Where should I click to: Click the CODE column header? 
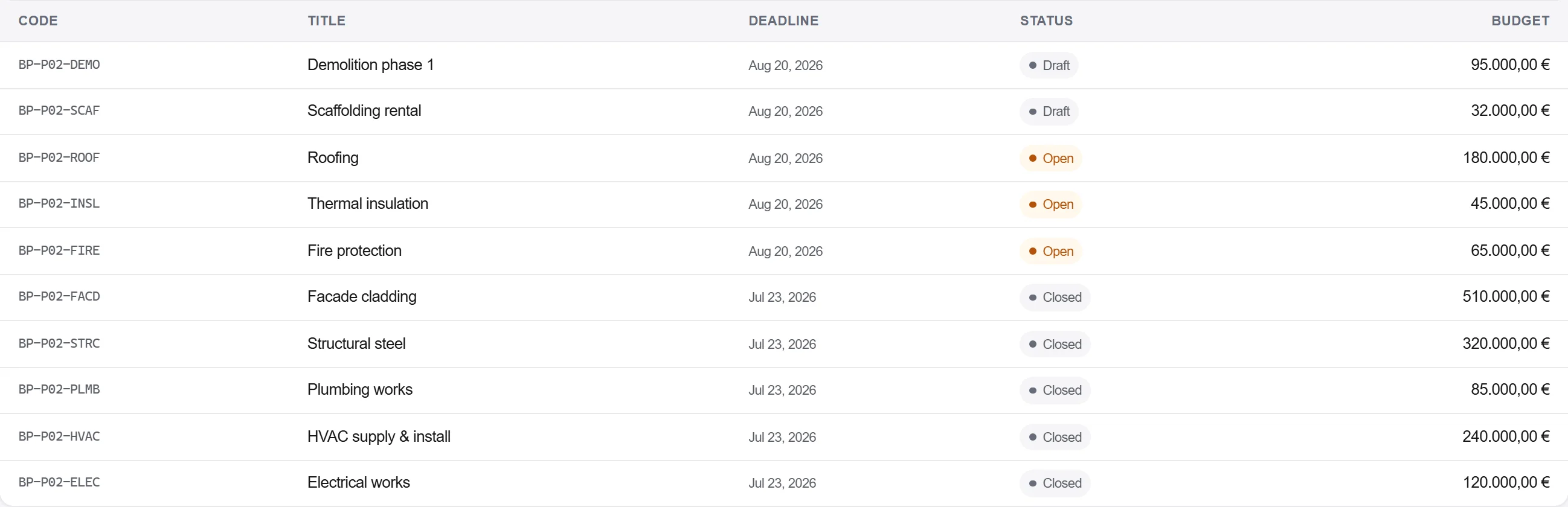[37, 21]
